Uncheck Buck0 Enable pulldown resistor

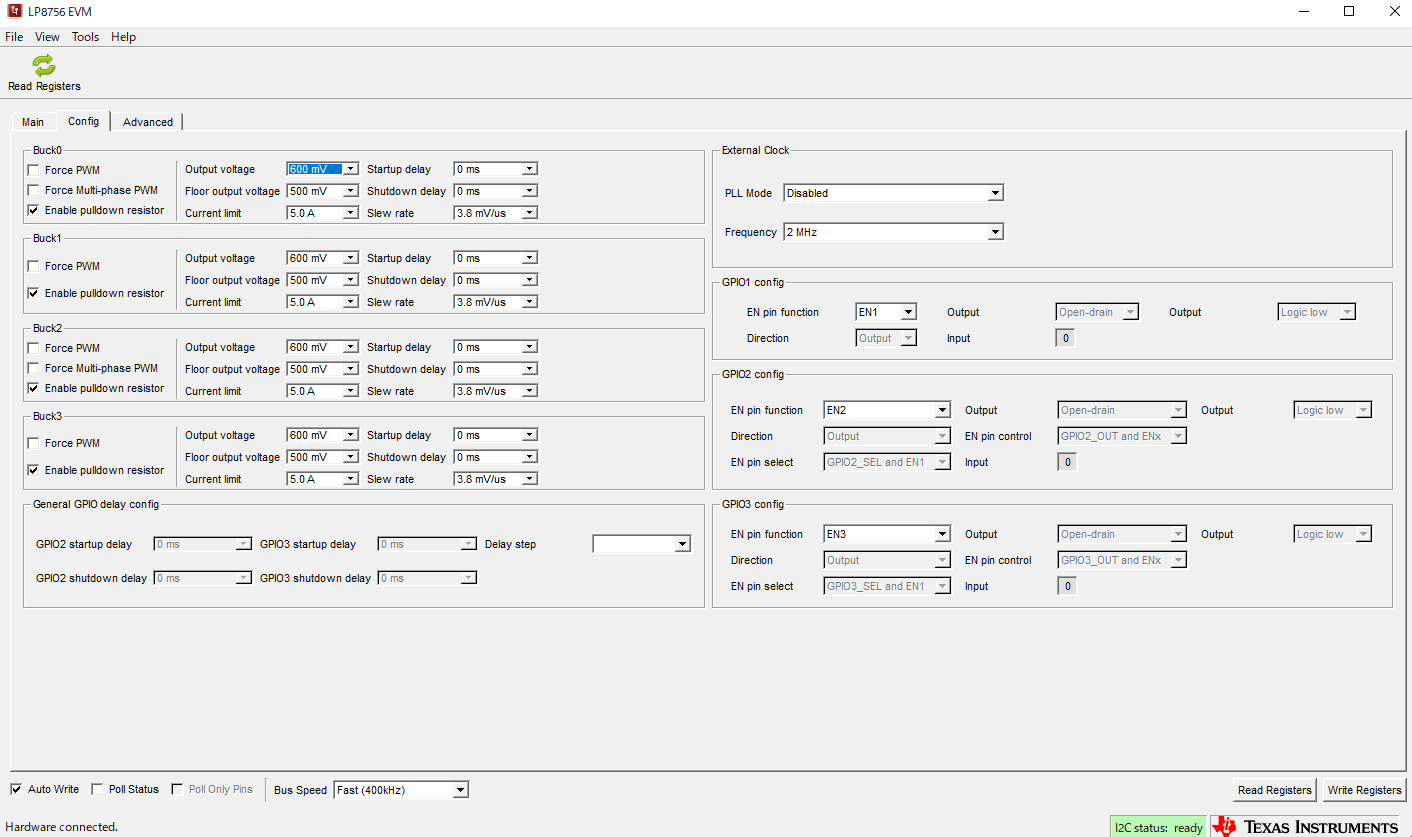click(x=34, y=210)
